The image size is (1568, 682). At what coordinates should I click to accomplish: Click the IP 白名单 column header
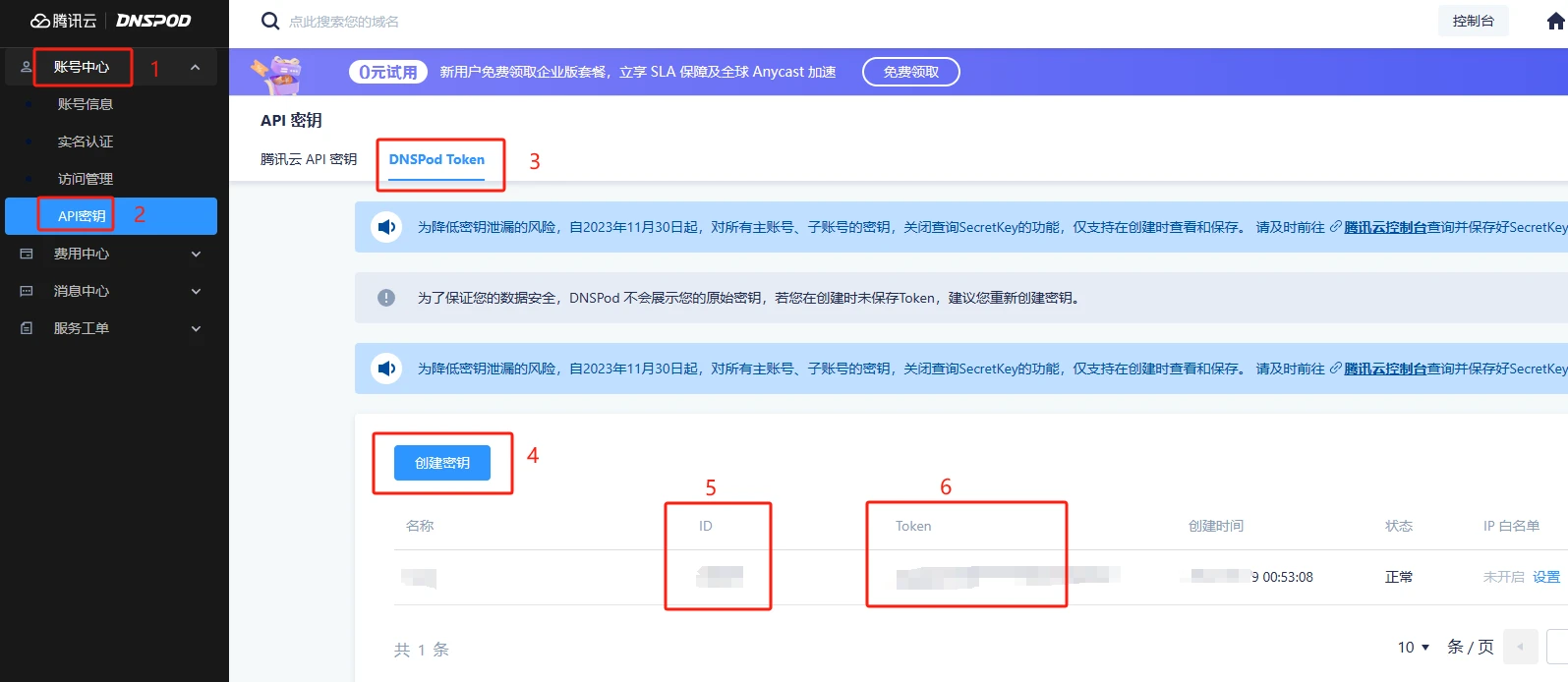(x=1511, y=526)
